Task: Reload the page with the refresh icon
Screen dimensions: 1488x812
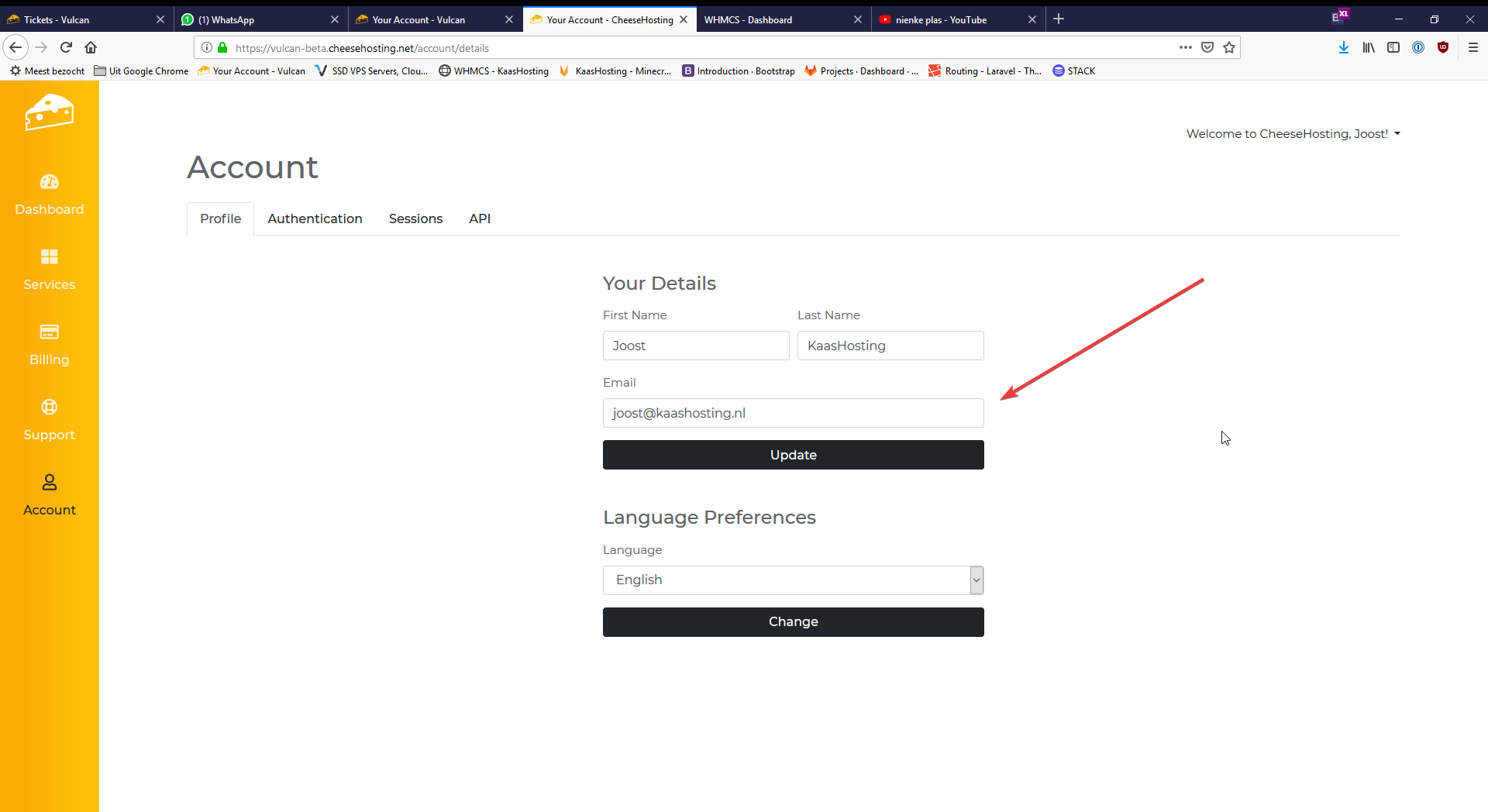Action: tap(66, 47)
